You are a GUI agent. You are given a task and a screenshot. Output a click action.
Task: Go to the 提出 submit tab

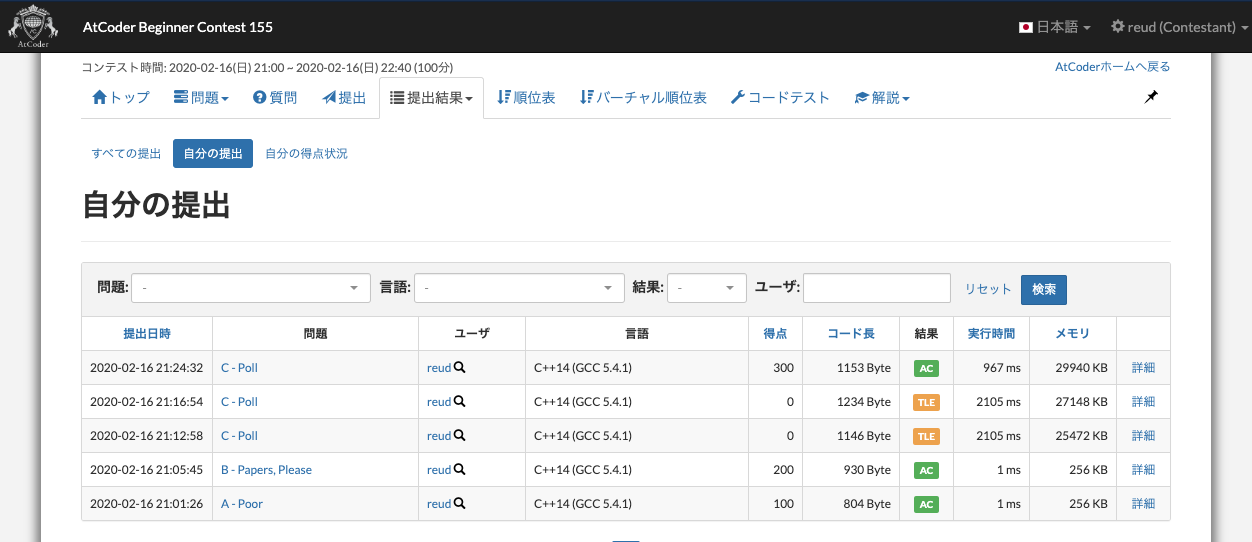click(x=344, y=98)
